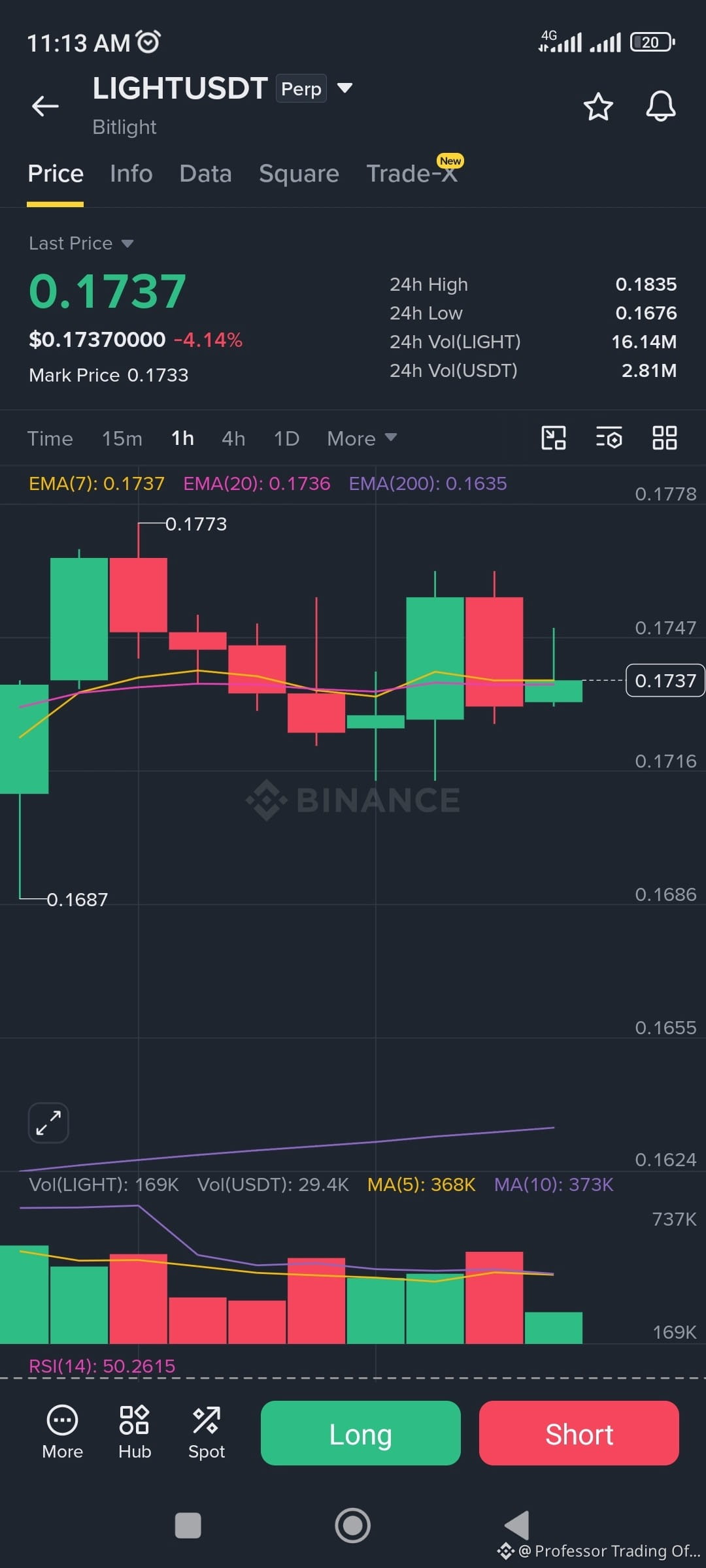Tap the Android recent apps button
The width and height of the screenshot is (706, 1568).
pyautogui.click(x=188, y=1526)
